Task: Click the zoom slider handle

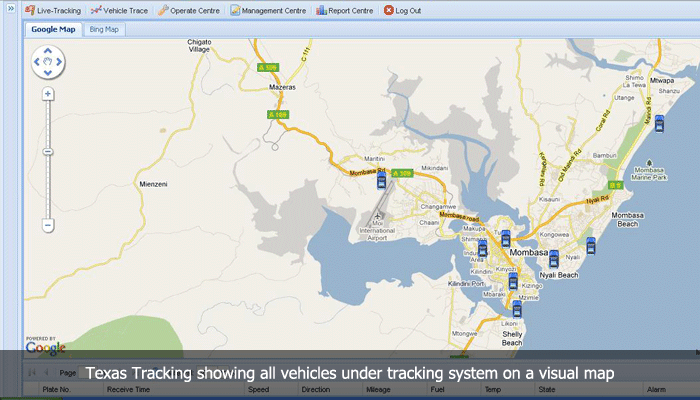Action: (48, 152)
